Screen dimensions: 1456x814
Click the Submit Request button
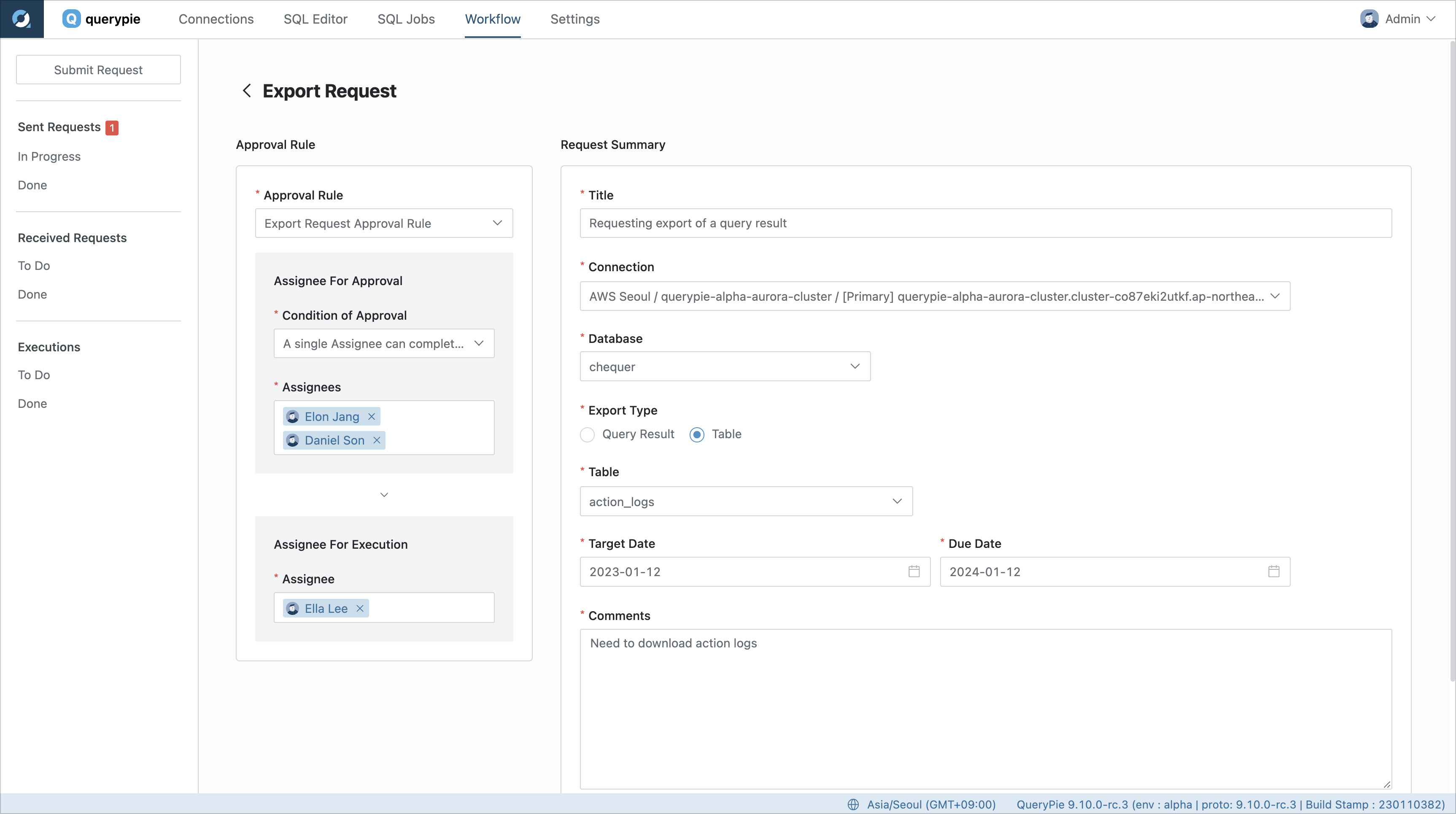pyautogui.click(x=98, y=70)
